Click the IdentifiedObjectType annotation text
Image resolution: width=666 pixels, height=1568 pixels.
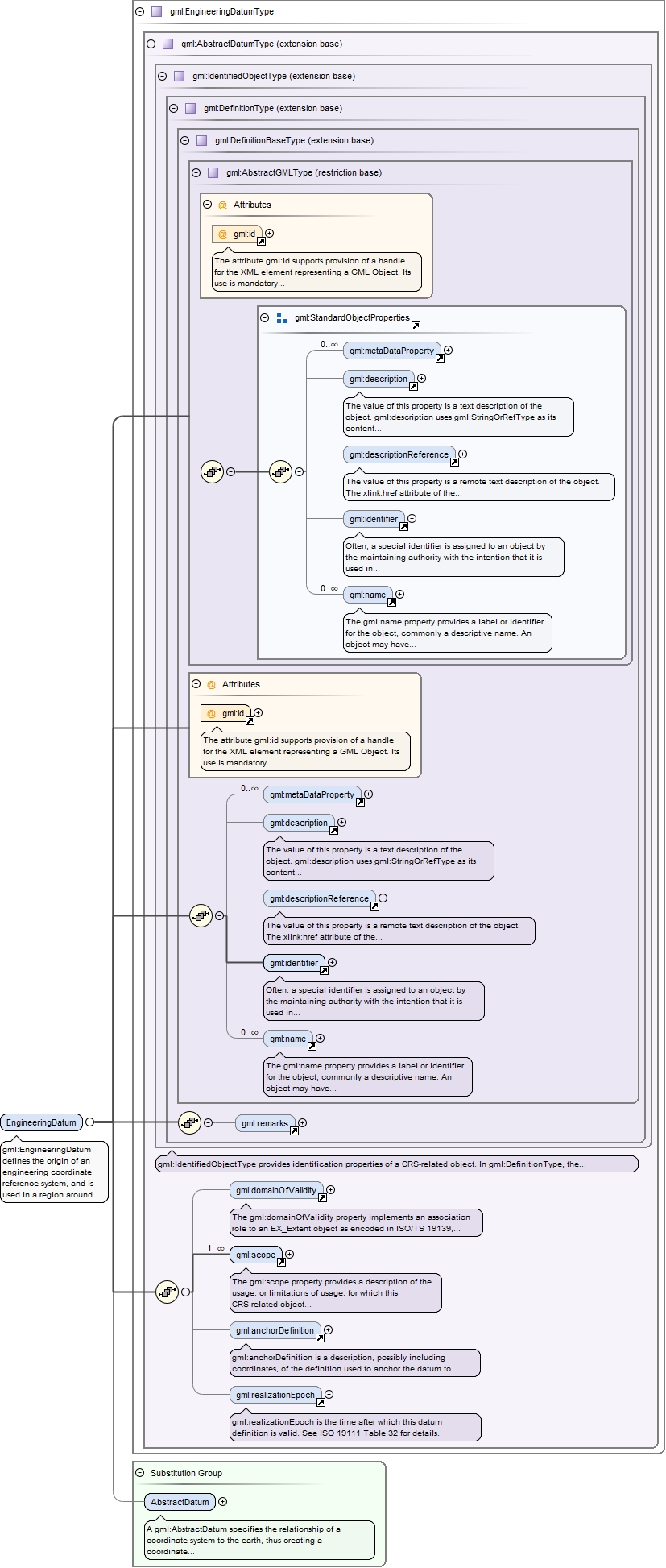371,1164
